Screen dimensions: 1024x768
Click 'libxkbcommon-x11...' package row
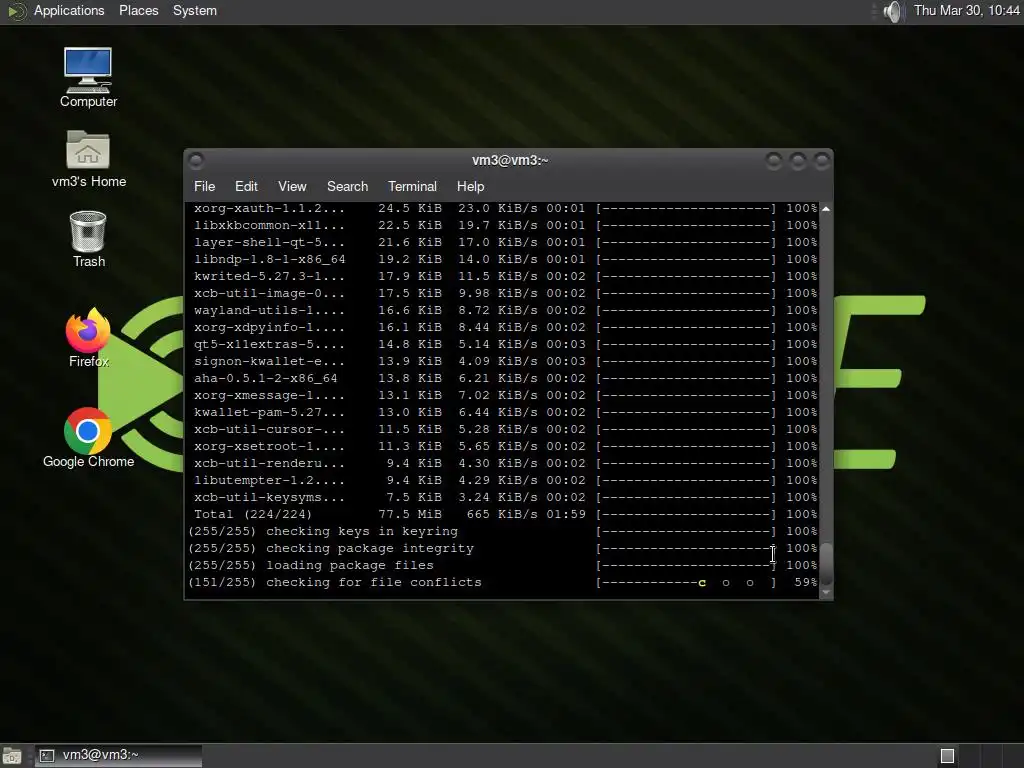pyautogui.click(x=503, y=225)
